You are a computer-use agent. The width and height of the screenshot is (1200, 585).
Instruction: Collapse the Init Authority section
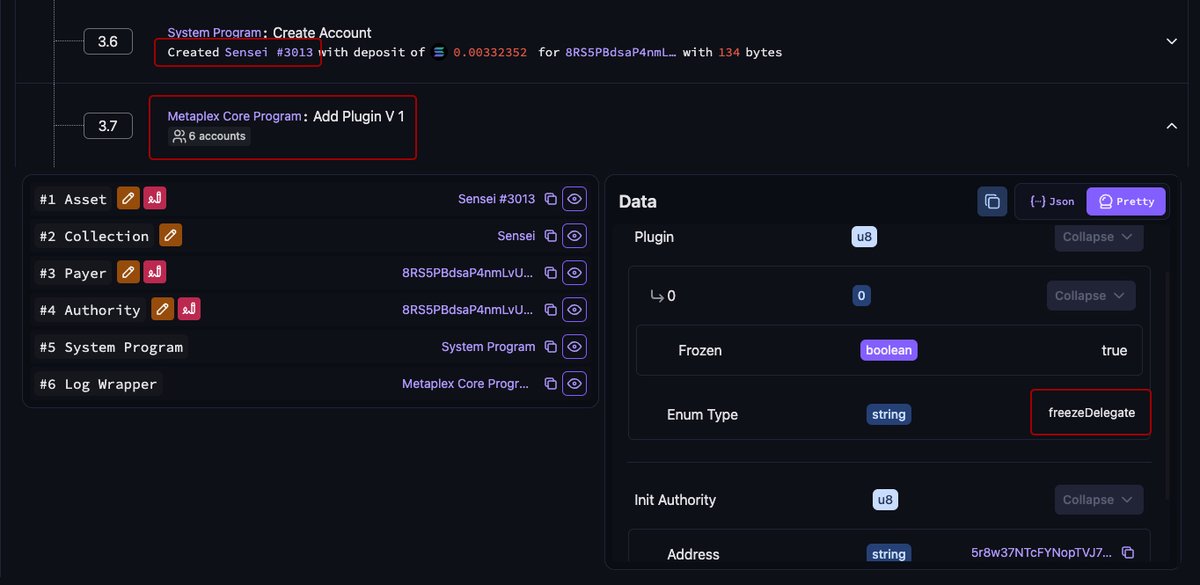point(1098,500)
